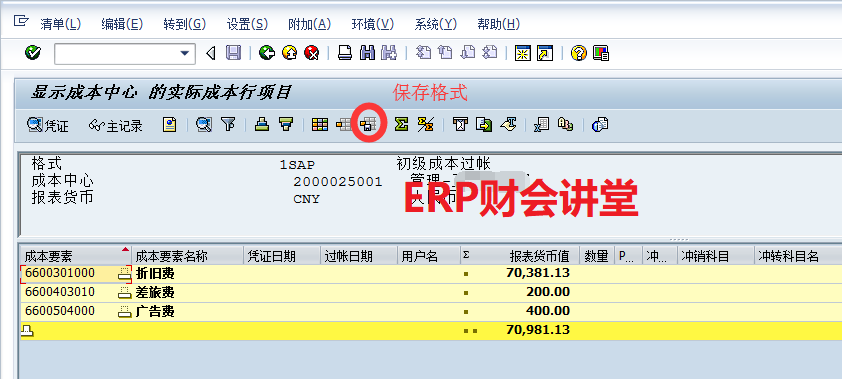Click the green Enter checkmark icon
Viewport: 842px width, 379px height.
click(33, 53)
